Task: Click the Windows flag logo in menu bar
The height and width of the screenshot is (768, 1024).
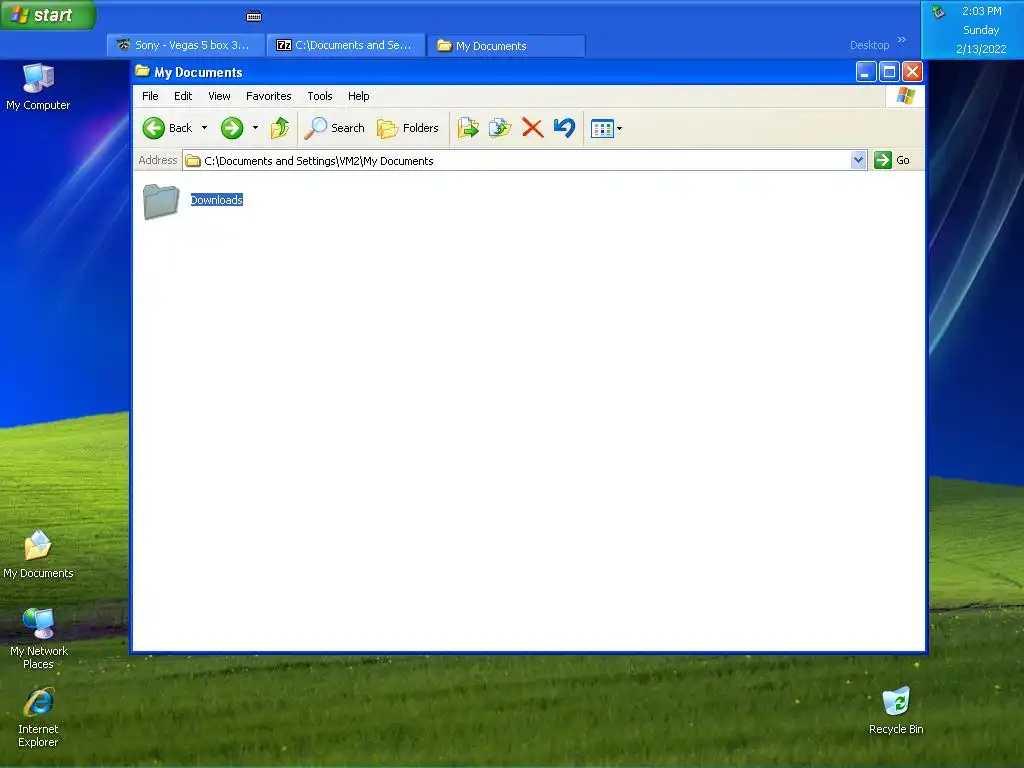Action: click(905, 96)
